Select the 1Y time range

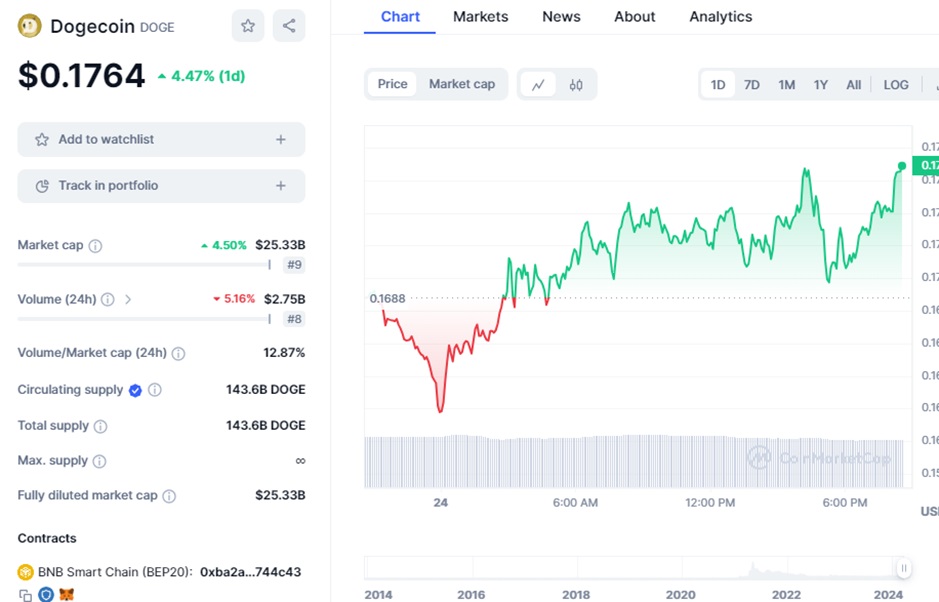(820, 85)
